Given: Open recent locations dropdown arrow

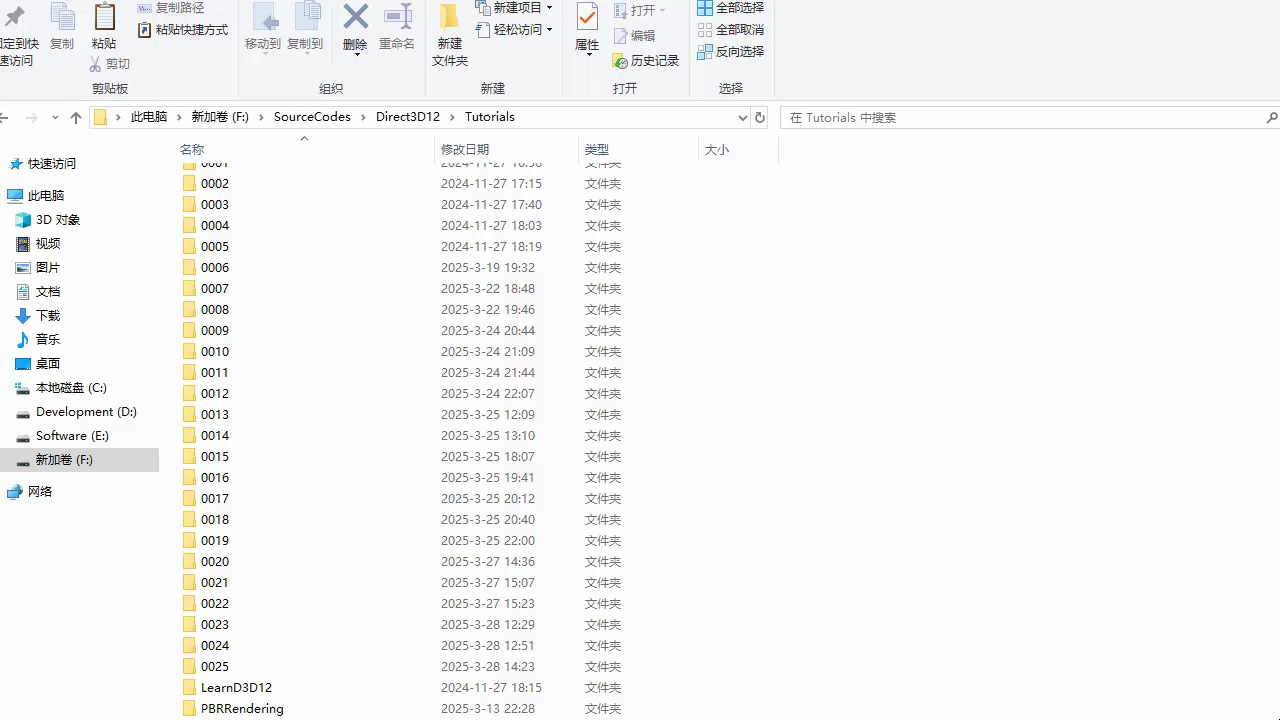Looking at the screenshot, I should tap(55, 118).
